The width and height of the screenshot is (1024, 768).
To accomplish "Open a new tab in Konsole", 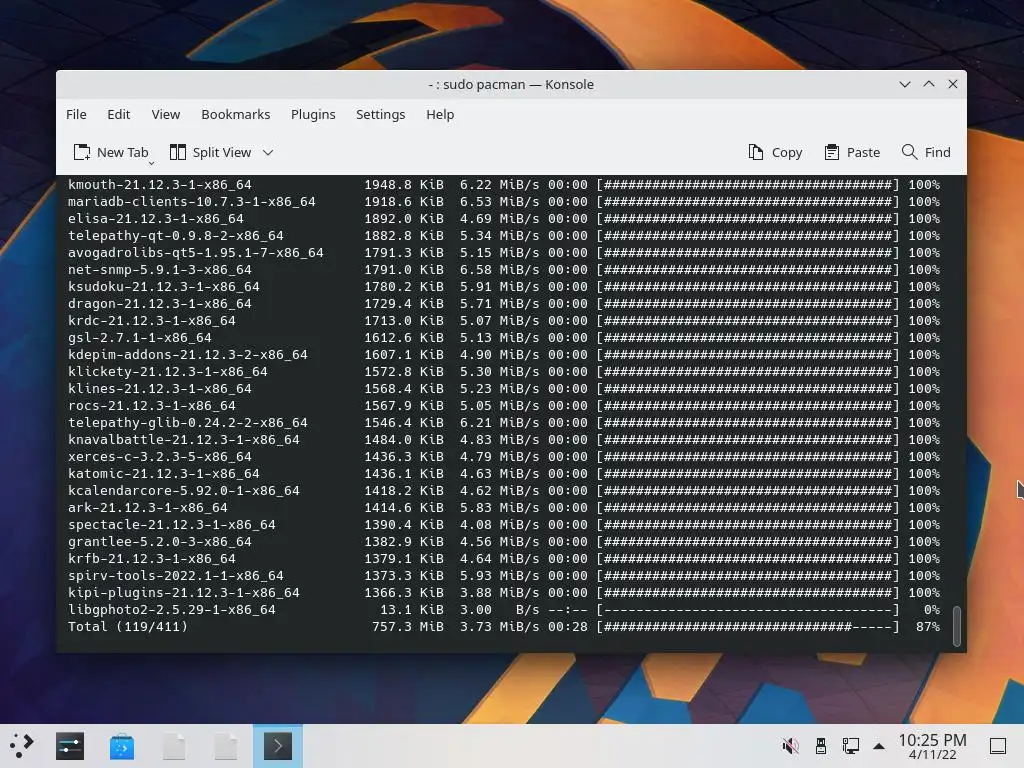I will [x=111, y=152].
